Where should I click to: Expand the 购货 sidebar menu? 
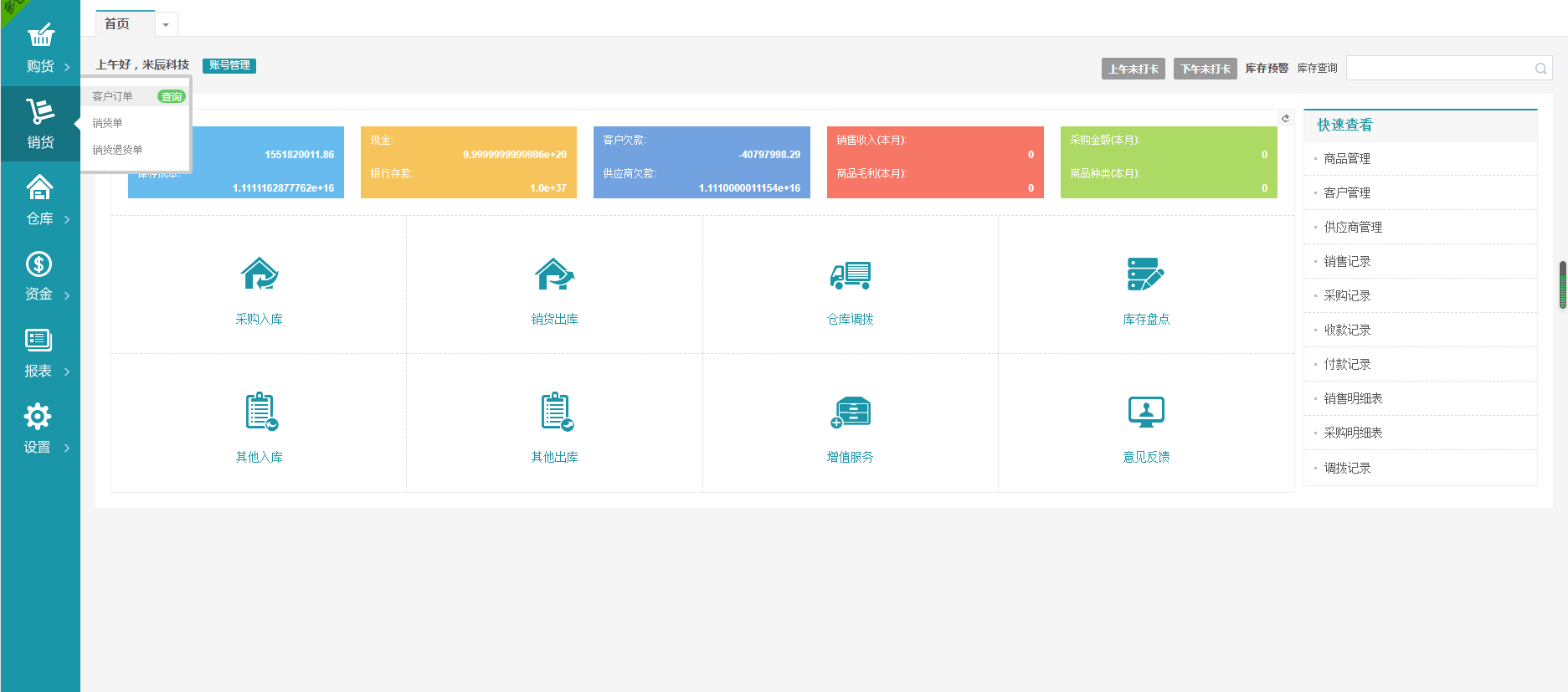click(x=39, y=48)
